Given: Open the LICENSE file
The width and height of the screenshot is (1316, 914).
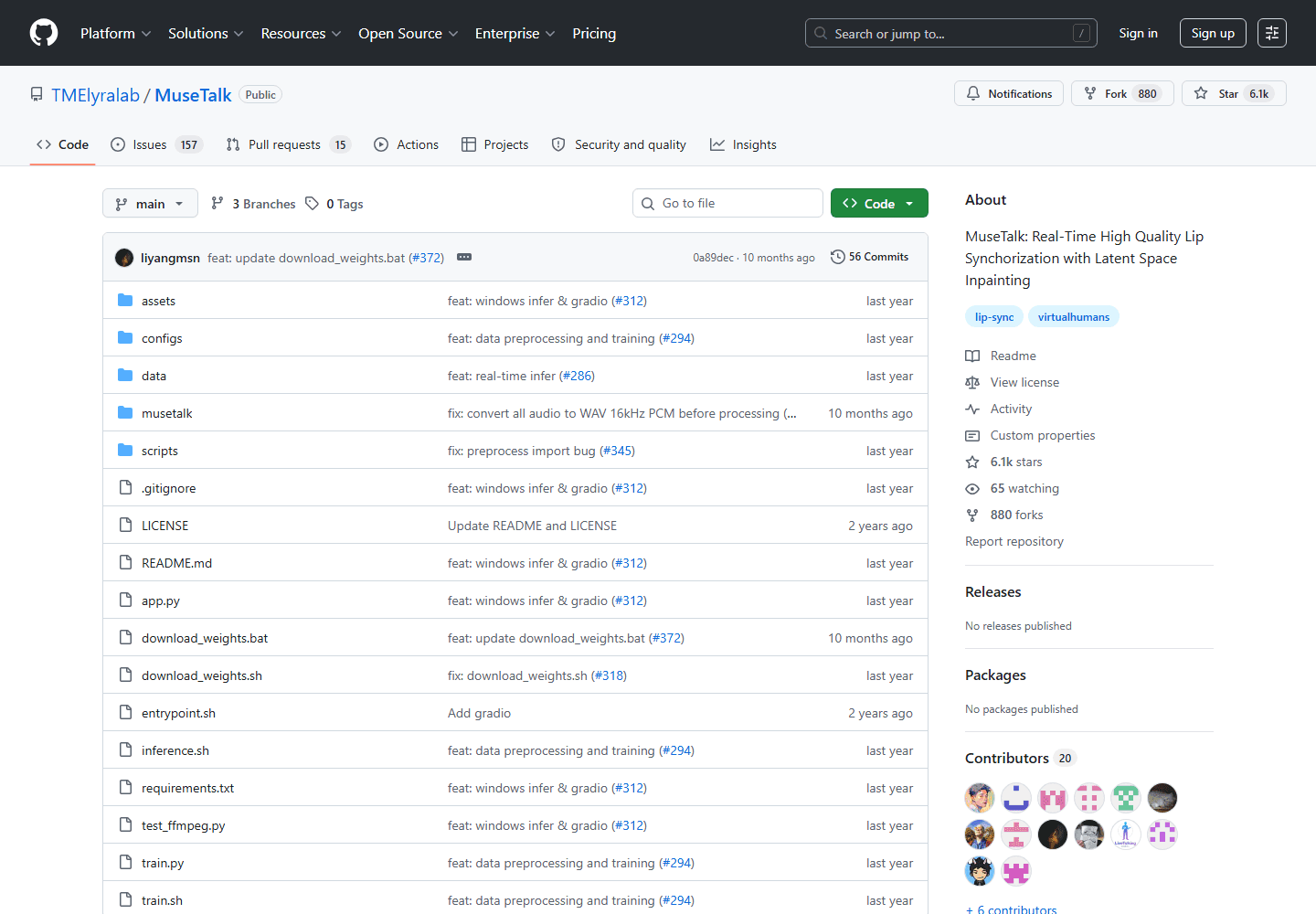Looking at the screenshot, I should click(164, 526).
